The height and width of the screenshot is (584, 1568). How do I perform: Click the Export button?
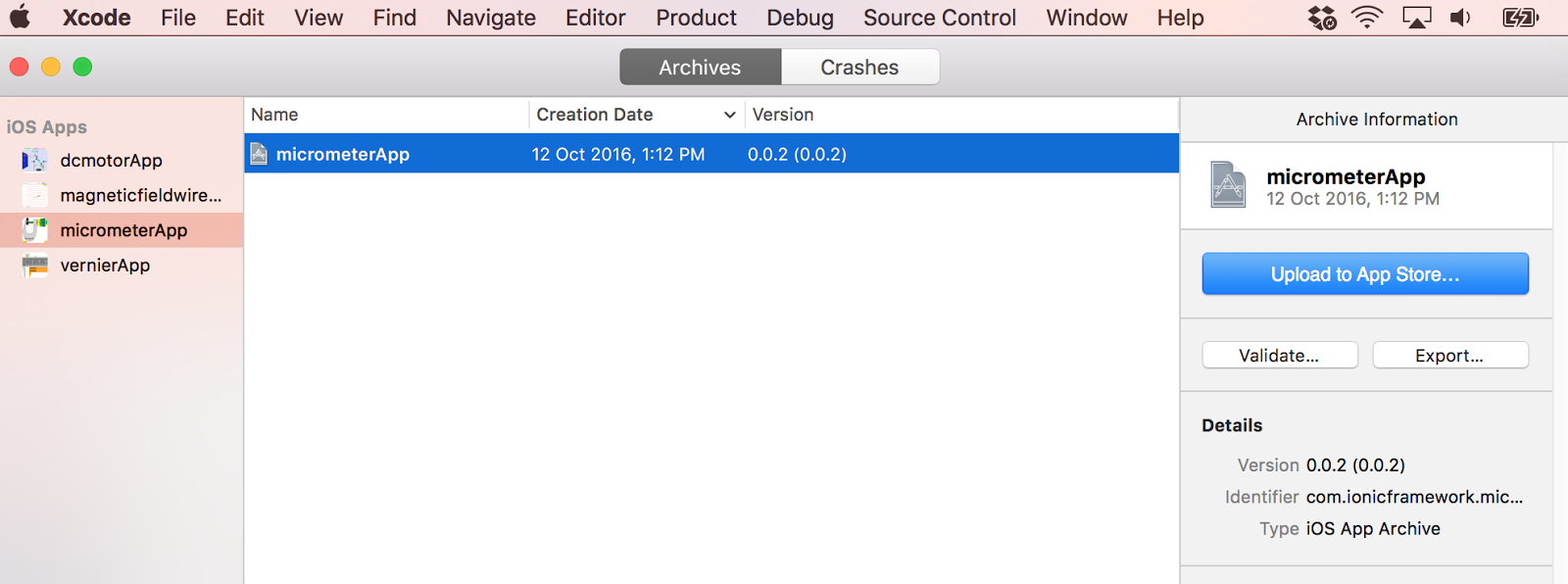[1449, 356]
